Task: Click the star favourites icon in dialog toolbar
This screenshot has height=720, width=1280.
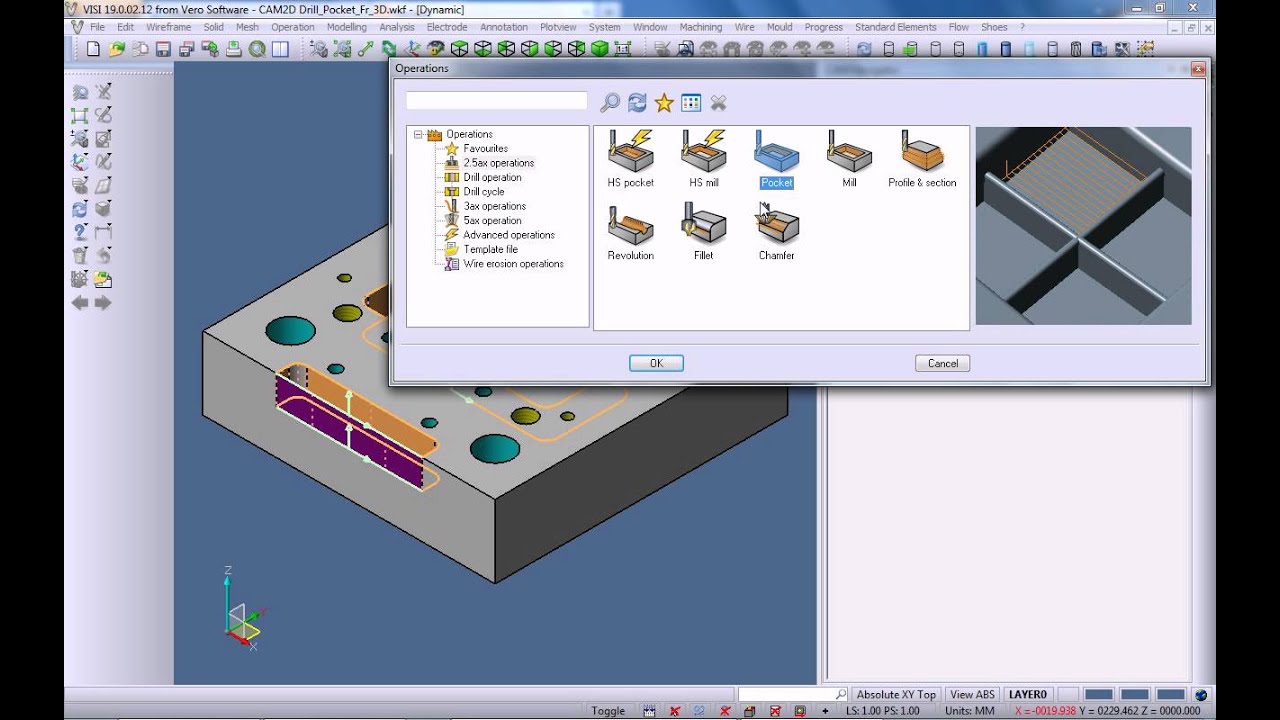Action: (664, 102)
